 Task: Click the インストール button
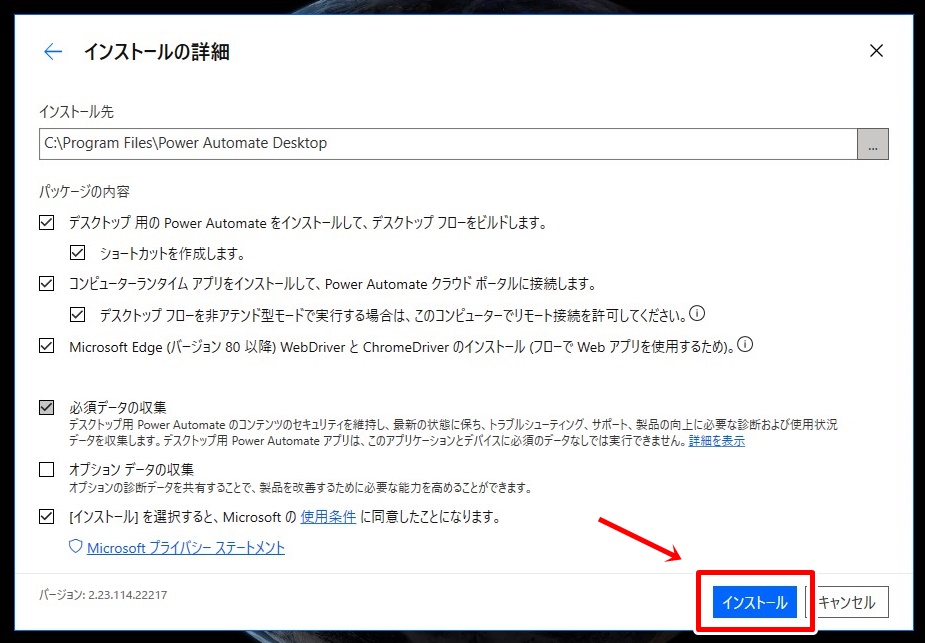[x=755, y=602]
